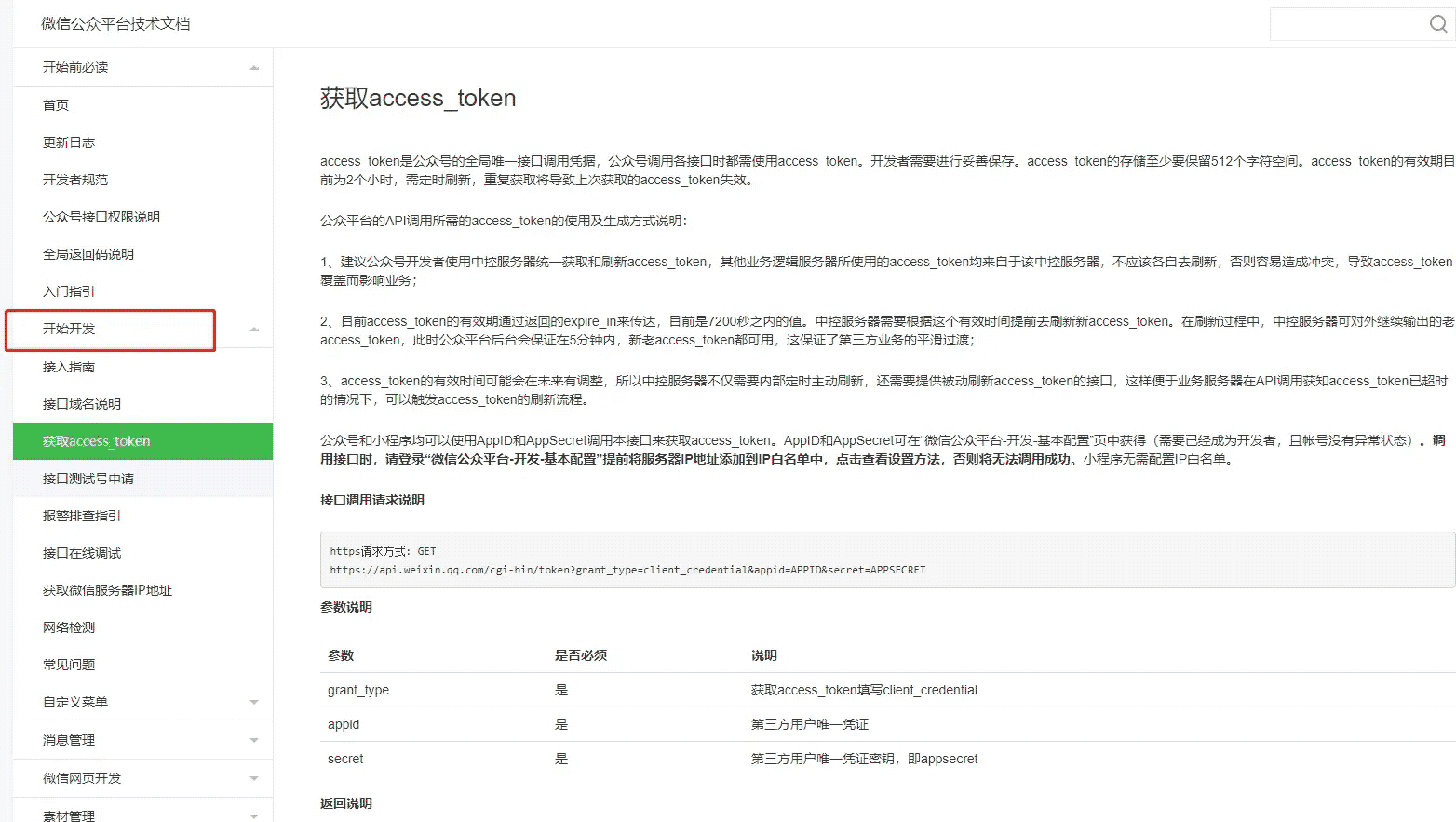Expand the 消息管理 section arrow
This screenshot has height=822, width=1456.
tap(254, 741)
